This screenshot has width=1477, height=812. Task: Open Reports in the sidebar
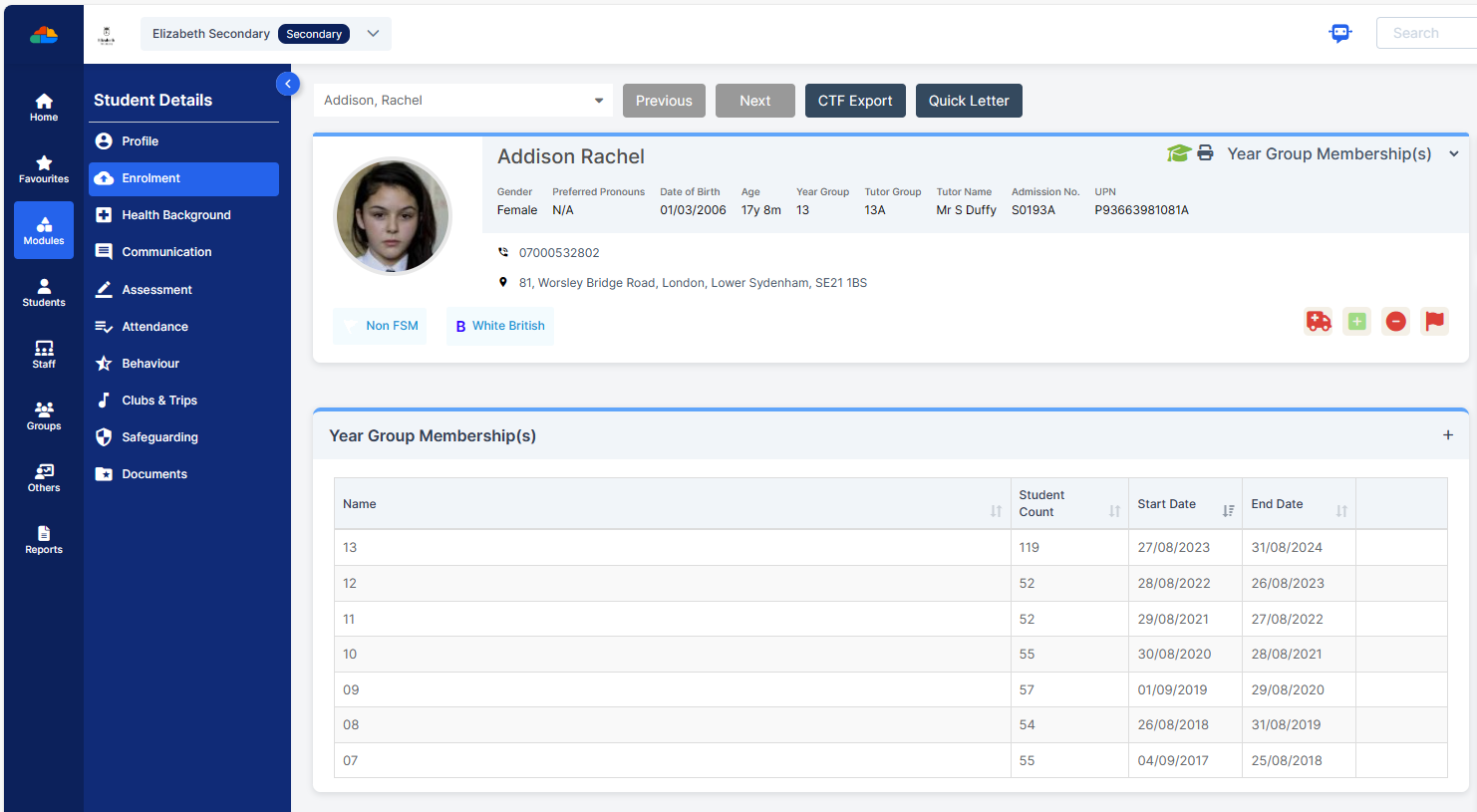click(x=44, y=540)
